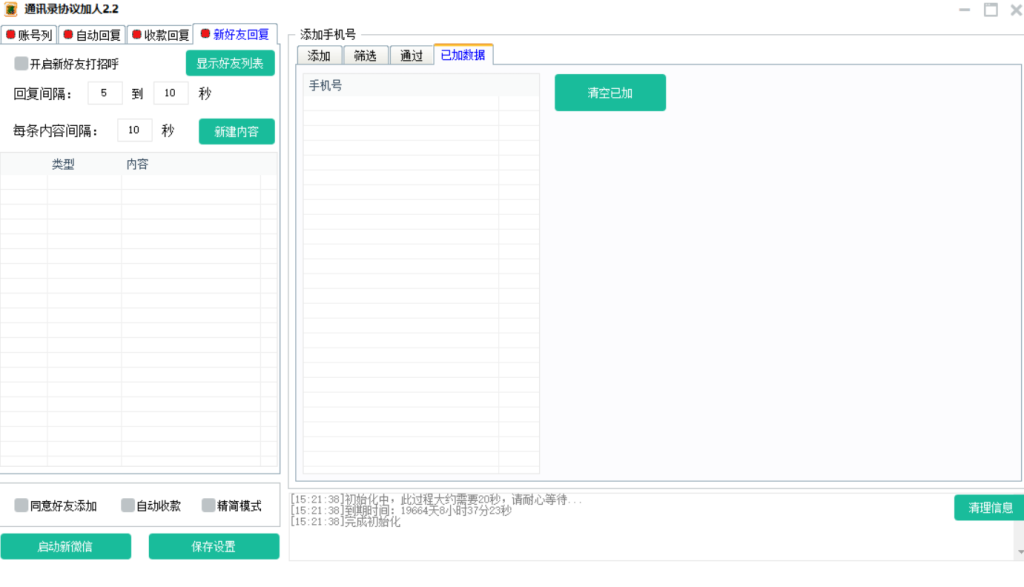Launch with the 启动新微信 button
The width and height of the screenshot is (1024, 587).
tap(65, 547)
